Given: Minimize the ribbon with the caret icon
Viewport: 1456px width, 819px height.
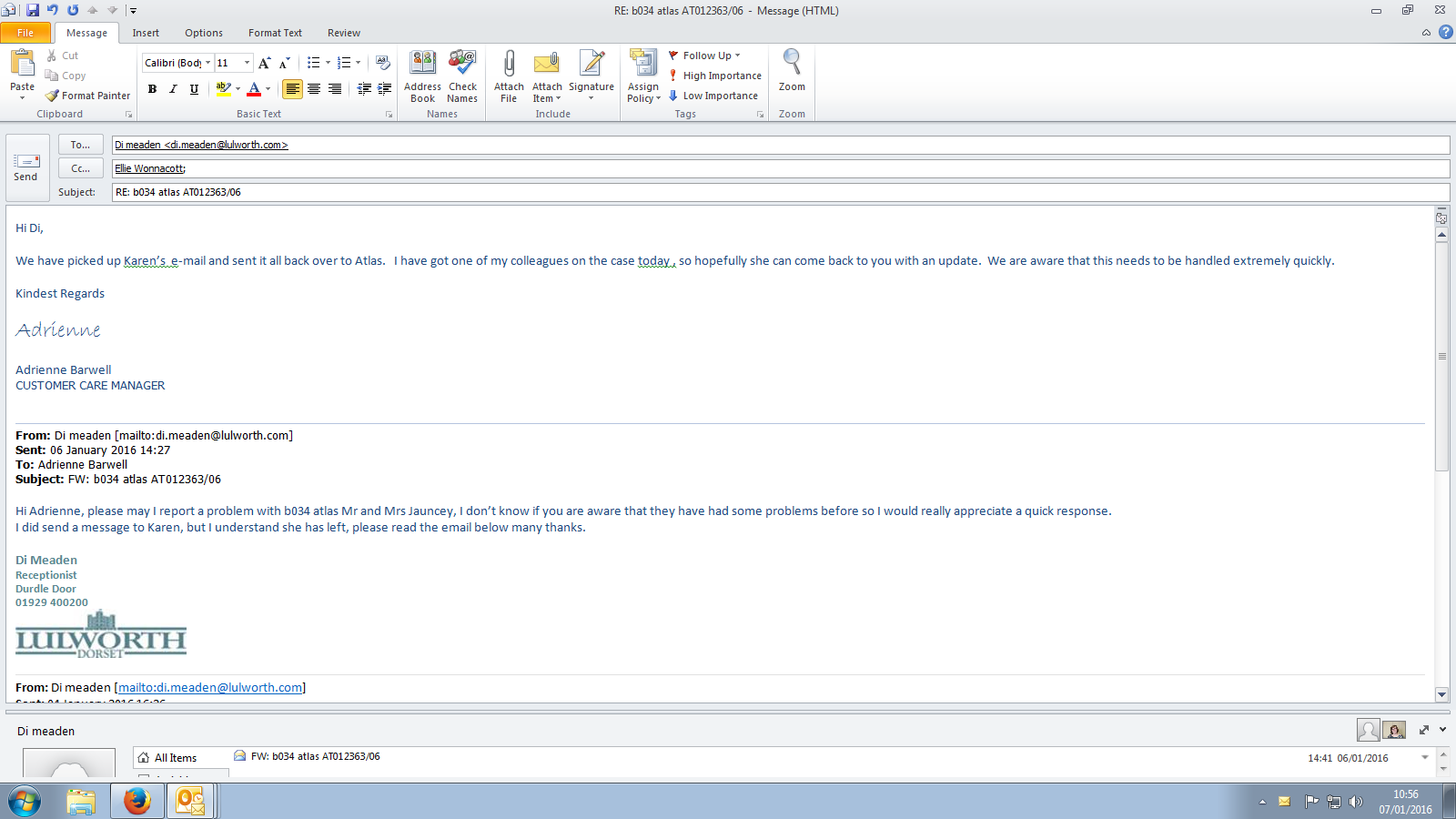Looking at the screenshot, I should click(1426, 32).
